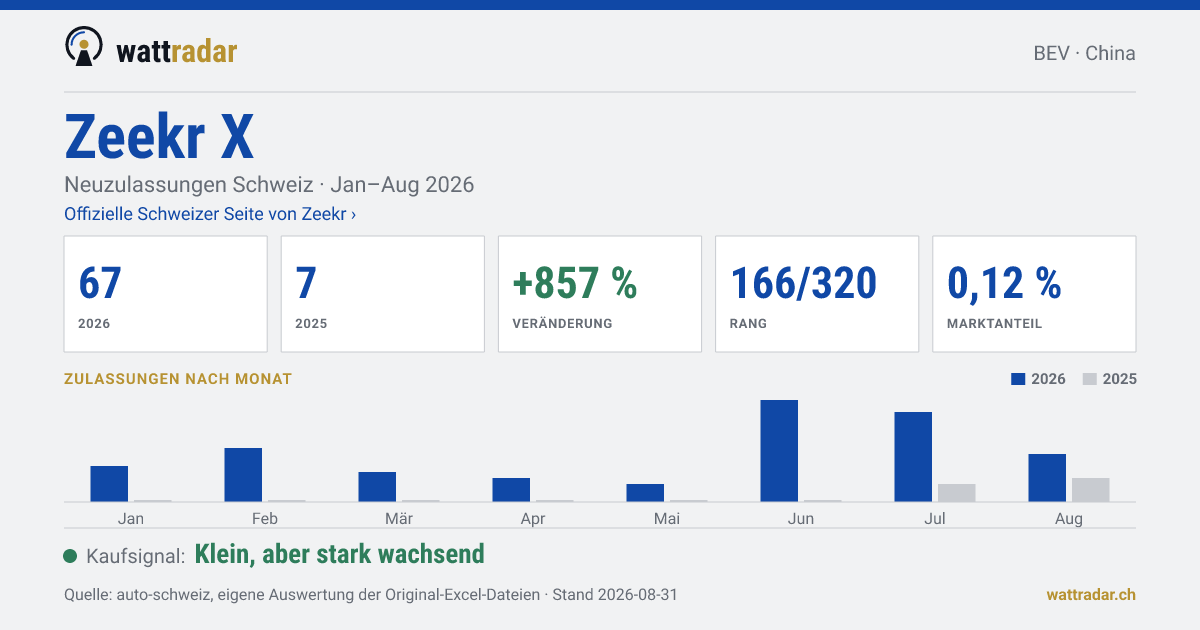Viewport: 1200px width, 630px height.
Task: Click the 'Jan' axis label
Action: point(131,518)
